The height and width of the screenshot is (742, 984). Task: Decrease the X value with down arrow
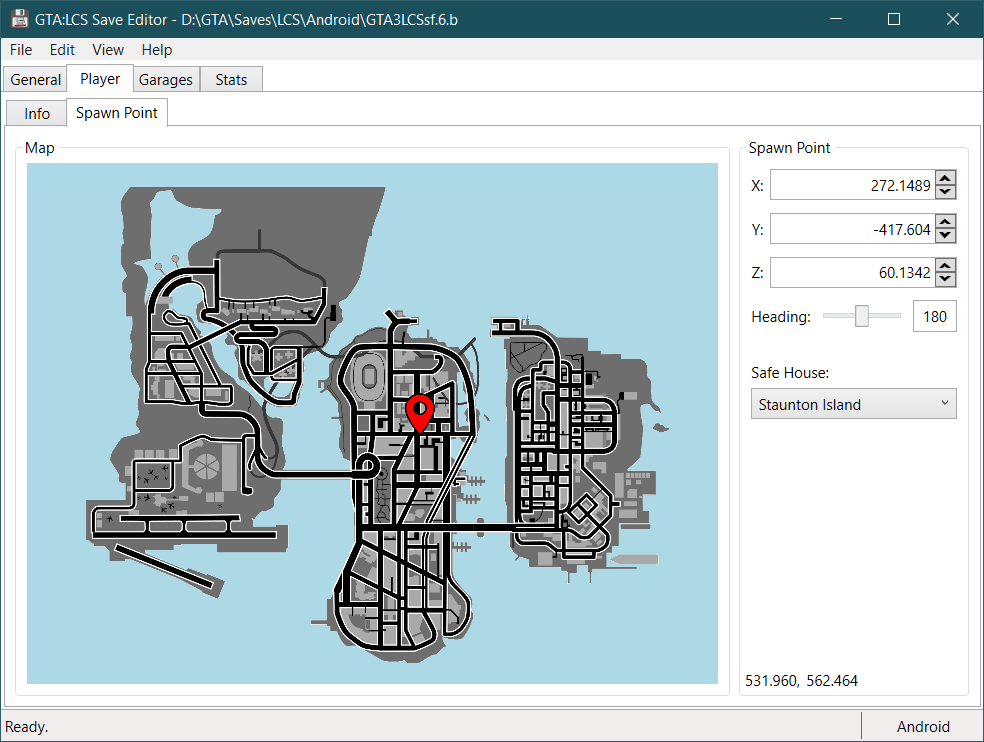click(946, 192)
